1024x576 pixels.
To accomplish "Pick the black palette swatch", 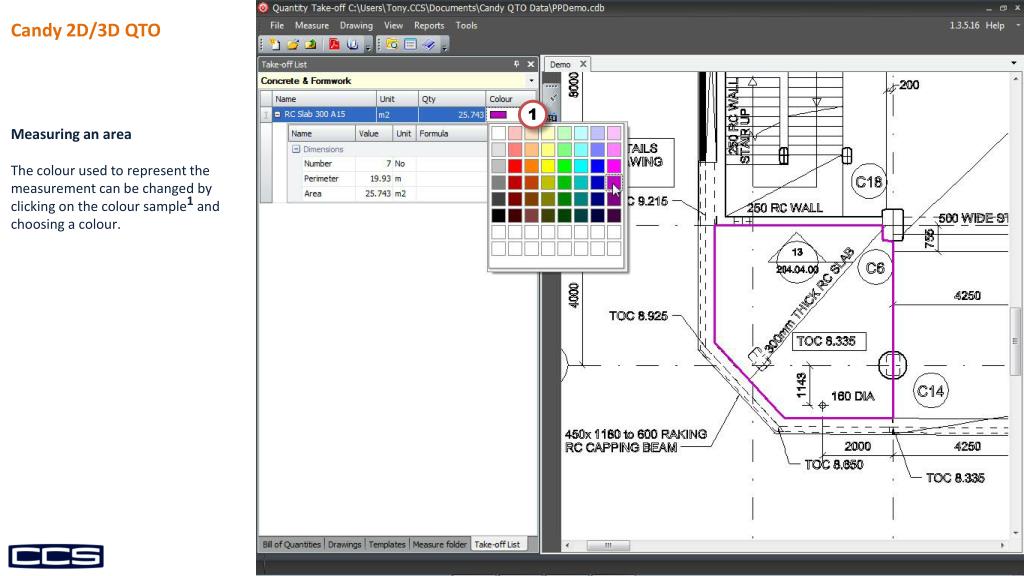I will point(498,215).
